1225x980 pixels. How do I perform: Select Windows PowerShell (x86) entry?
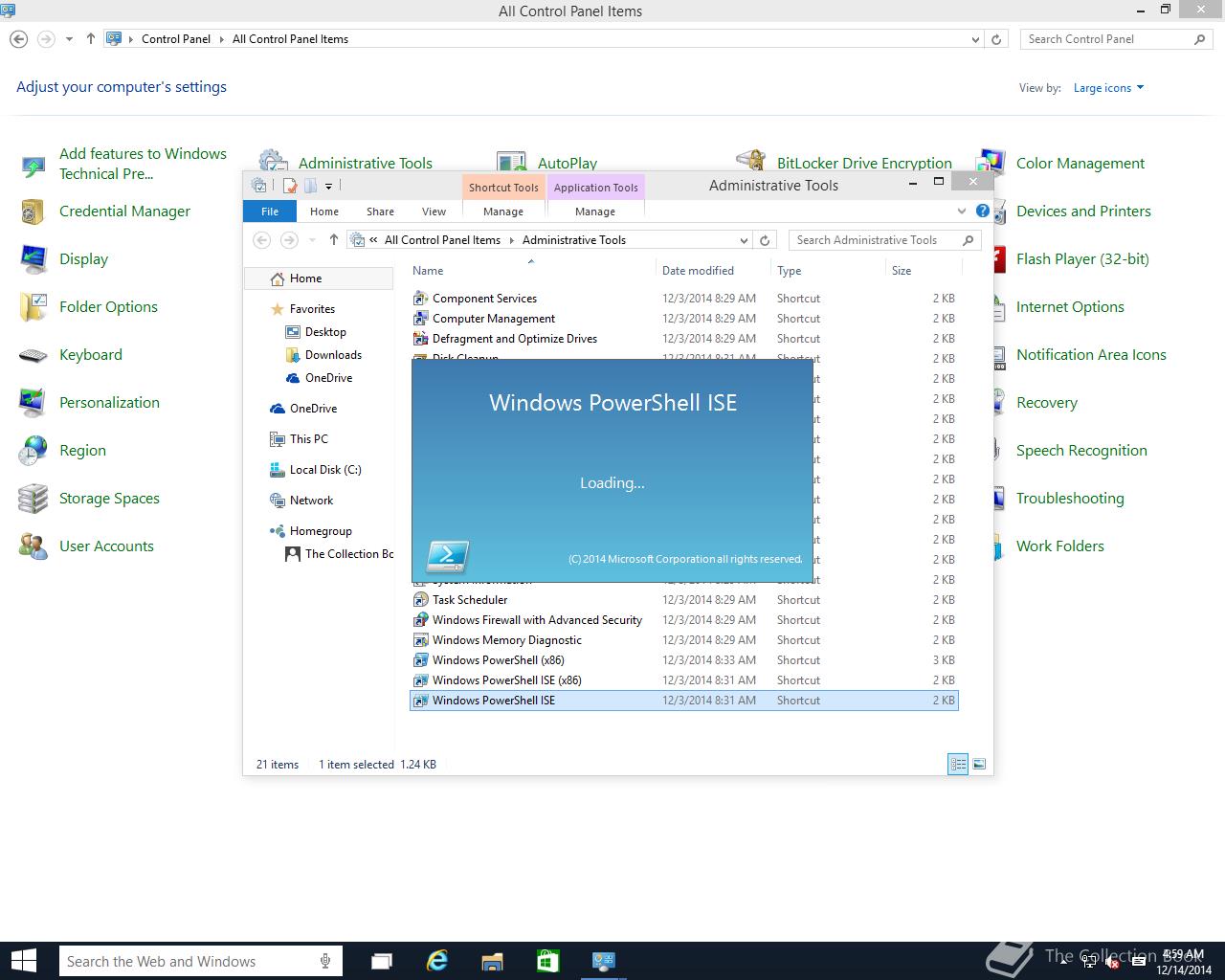tap(683, 660)
